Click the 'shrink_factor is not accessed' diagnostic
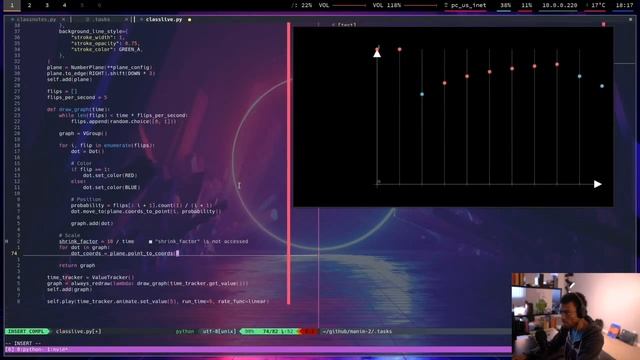 coord(201,242)
